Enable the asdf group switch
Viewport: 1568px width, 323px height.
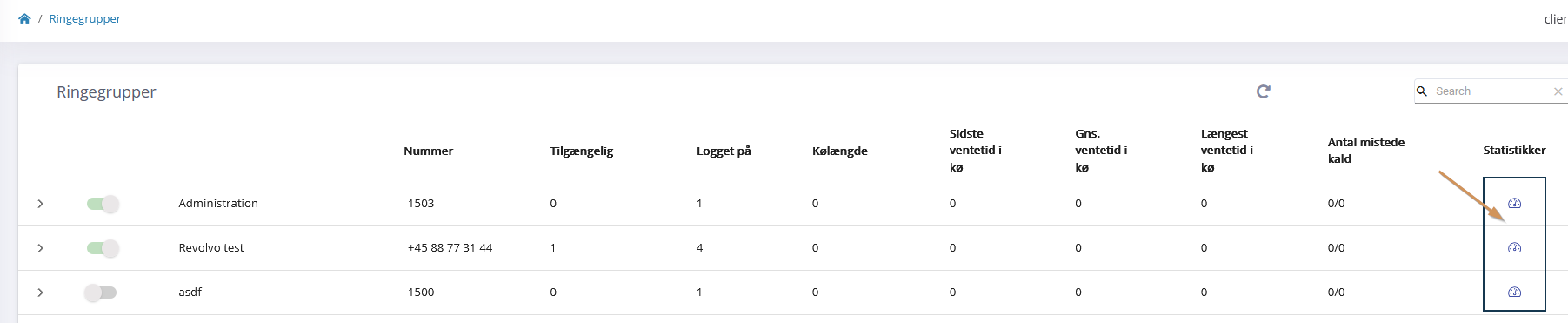tap(101, 293)
